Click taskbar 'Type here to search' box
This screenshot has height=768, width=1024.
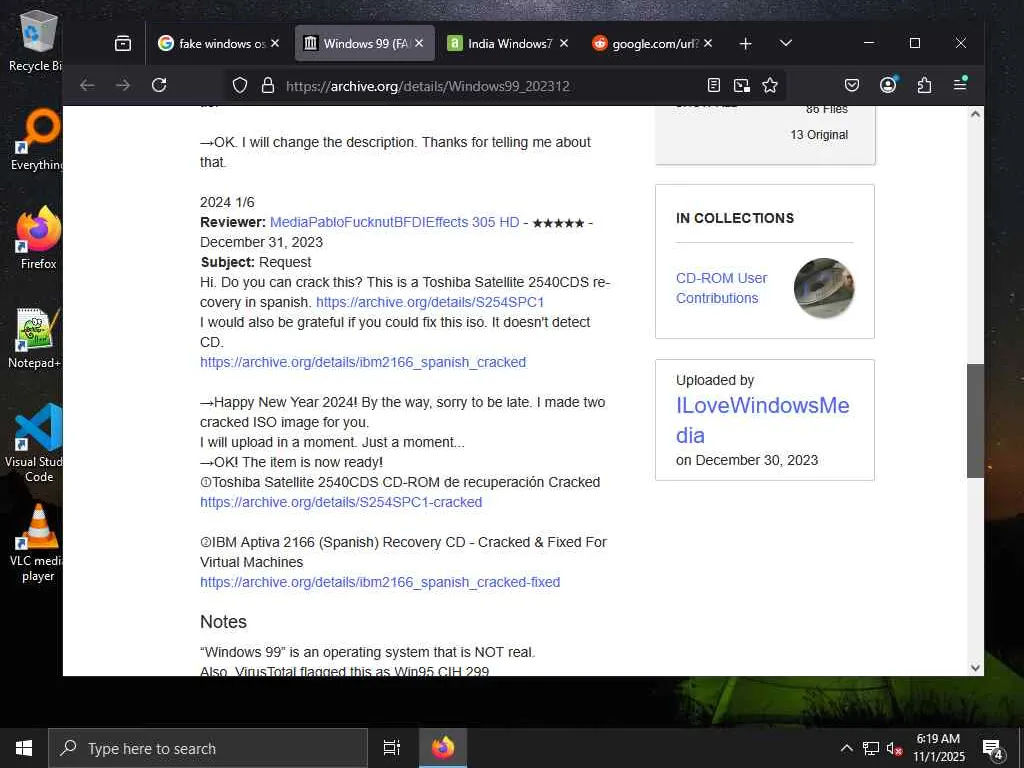click(x=208, y=748)
